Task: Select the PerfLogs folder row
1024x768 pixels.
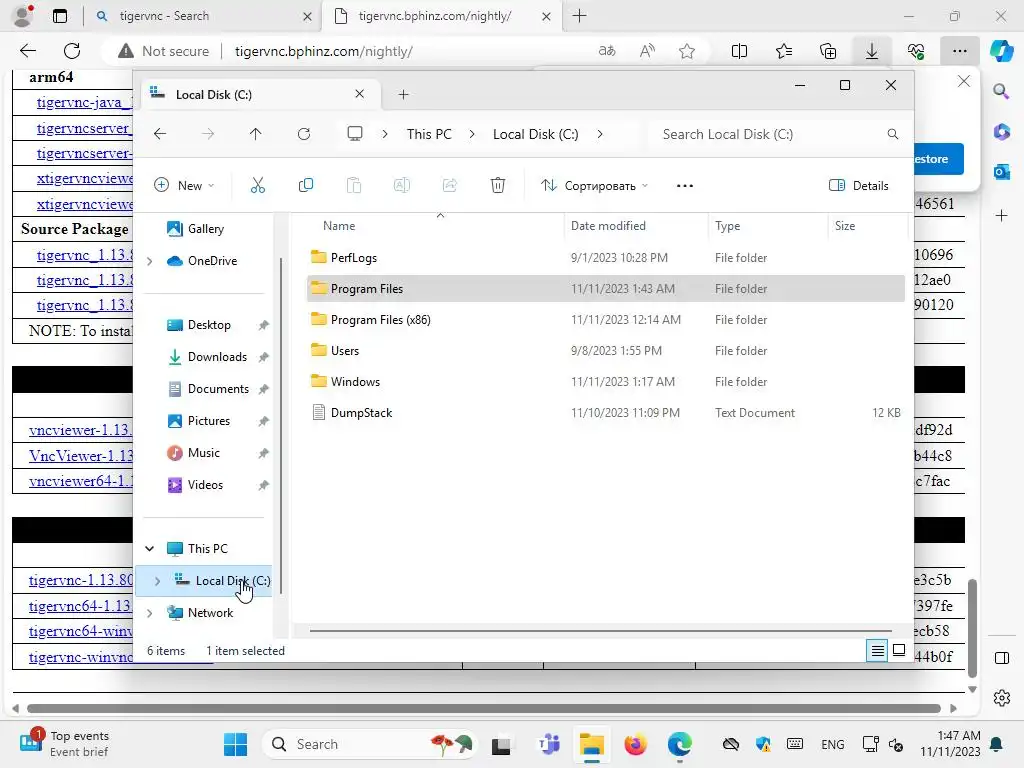Action: [605, 257]
